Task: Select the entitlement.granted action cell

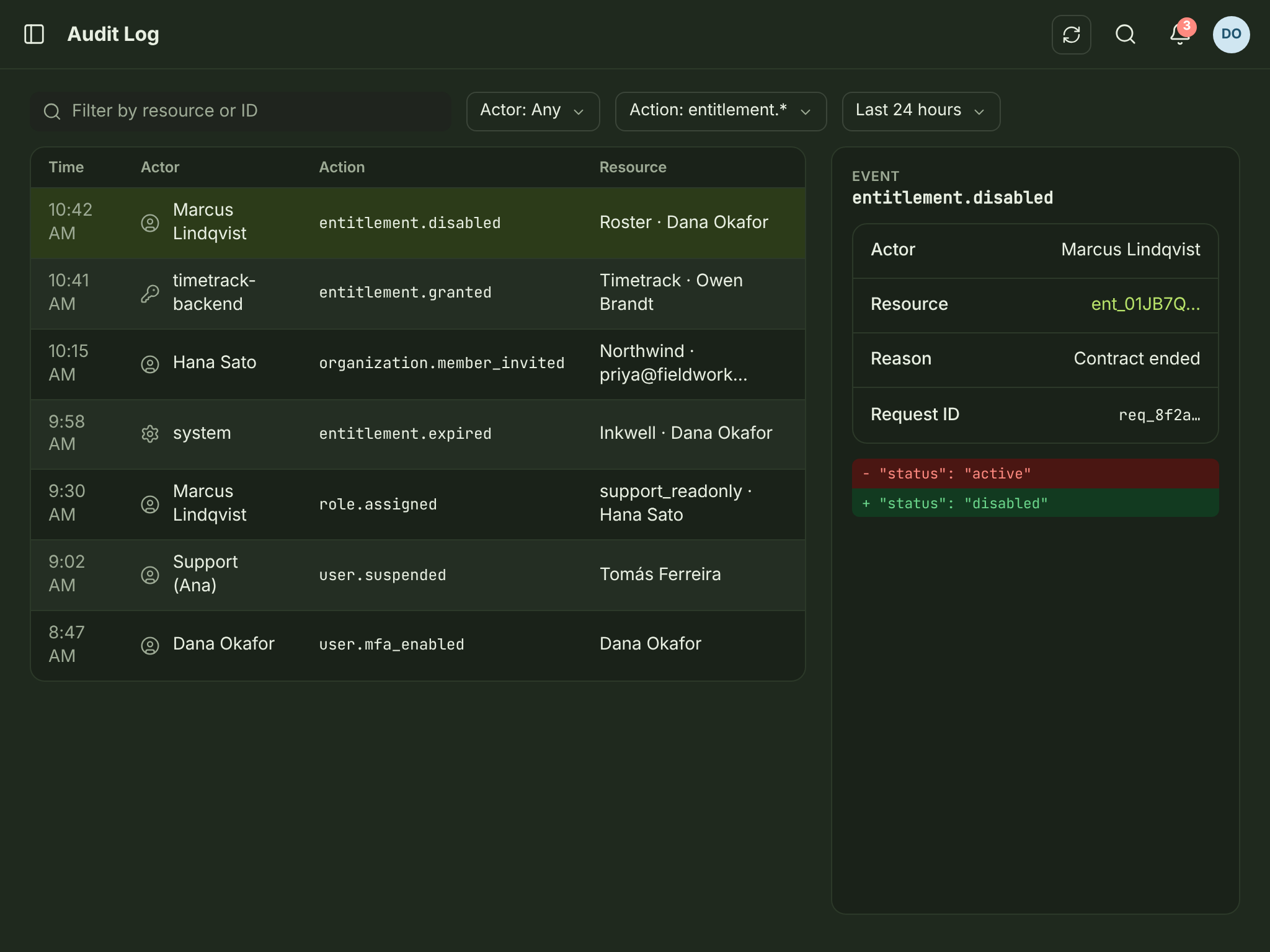Action: click(x=405, y=293)
